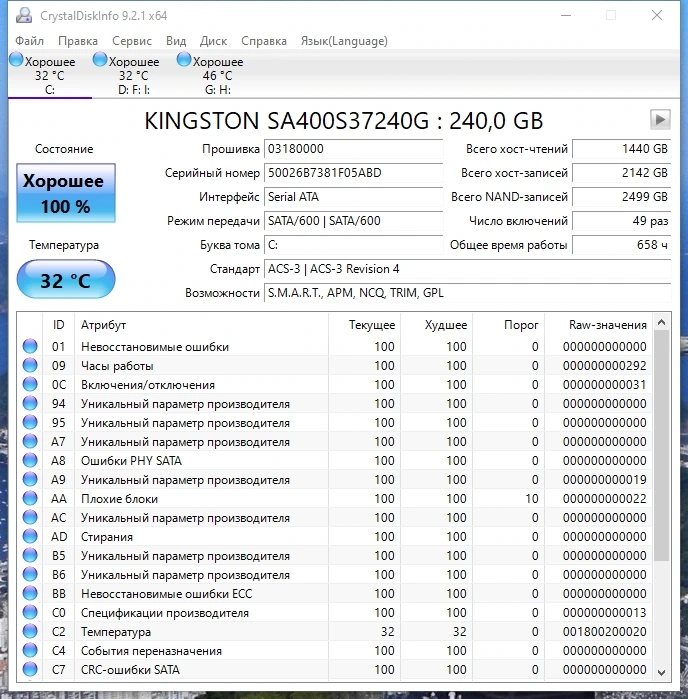Open the Язык(Language) menu

[x=344, y=41]
